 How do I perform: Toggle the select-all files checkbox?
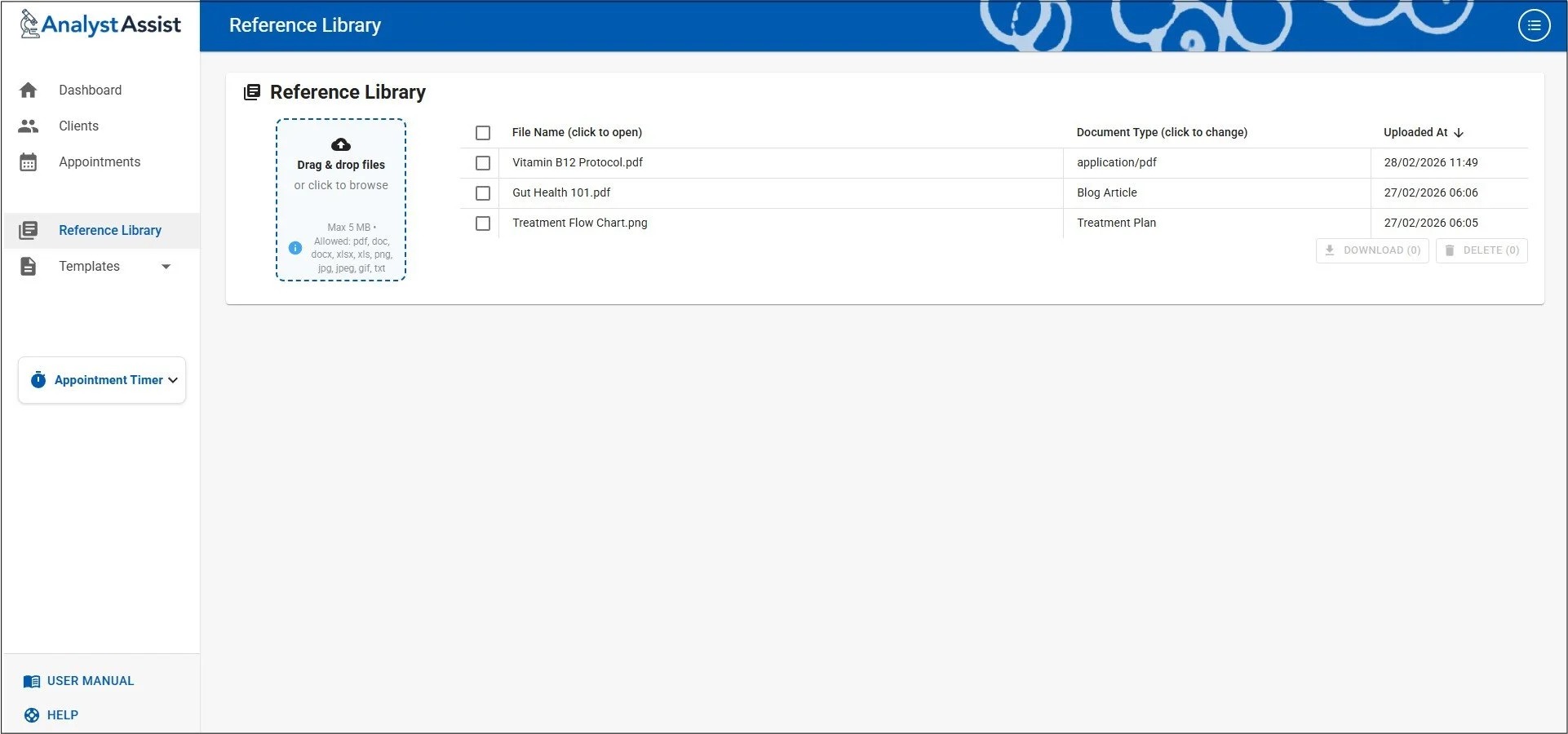pyautogui.click(x=483, y=133)
